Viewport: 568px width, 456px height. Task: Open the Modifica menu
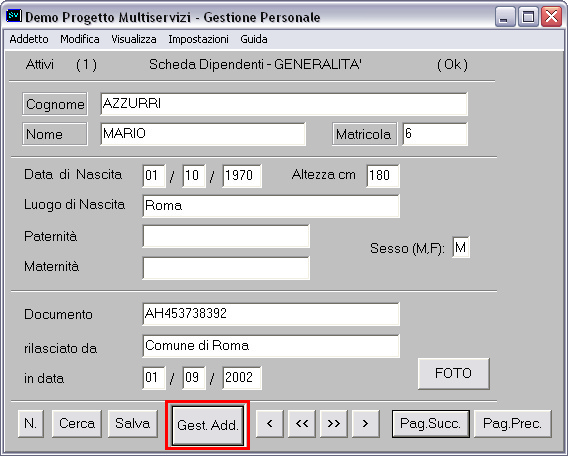pyautogui.click(x=80, y=39)
